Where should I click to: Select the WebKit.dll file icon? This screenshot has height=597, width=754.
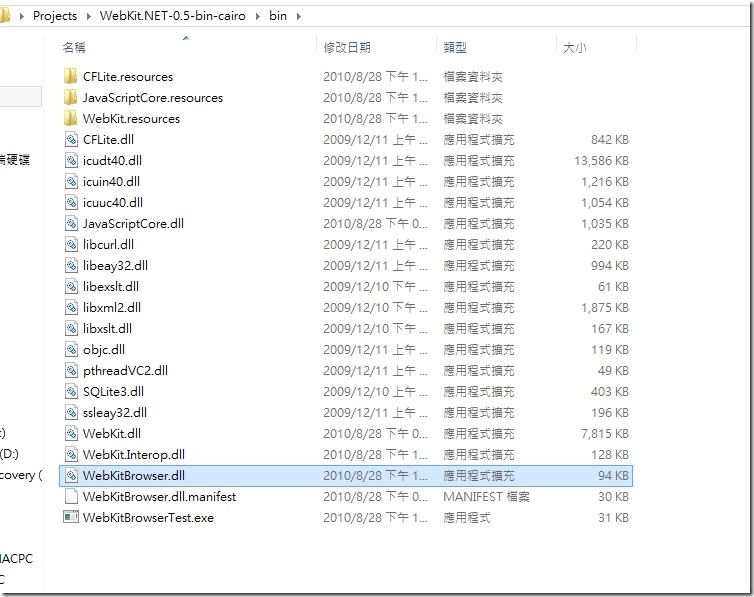[71, 433]
